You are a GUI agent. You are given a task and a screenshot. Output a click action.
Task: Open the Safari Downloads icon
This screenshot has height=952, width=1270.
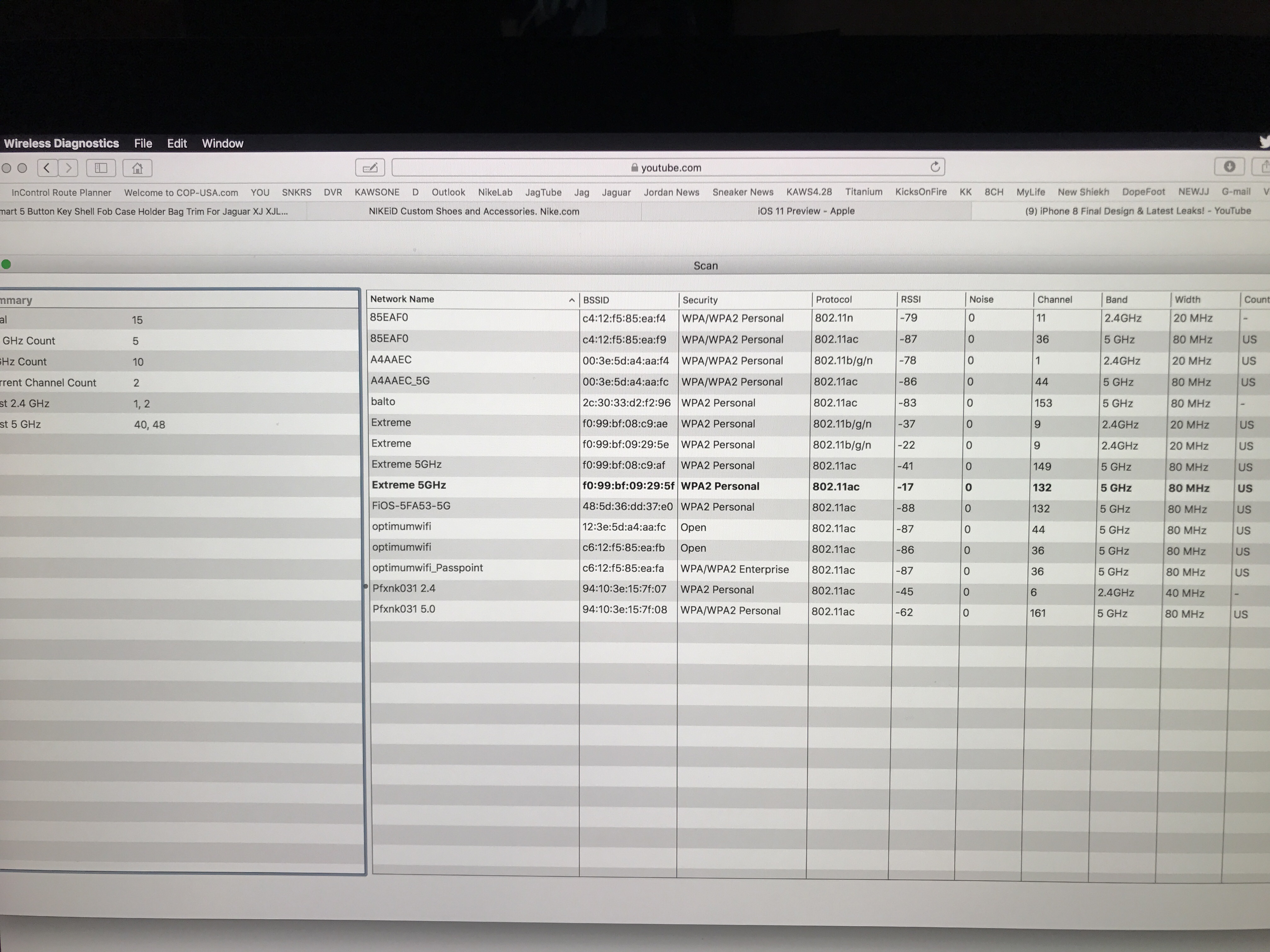(1229, 167)
